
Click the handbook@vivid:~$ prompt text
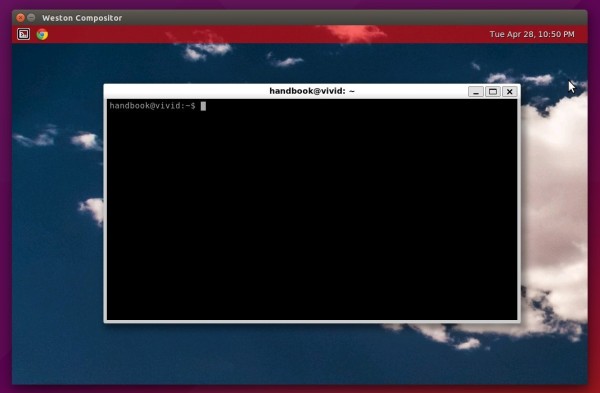[152, 106]
